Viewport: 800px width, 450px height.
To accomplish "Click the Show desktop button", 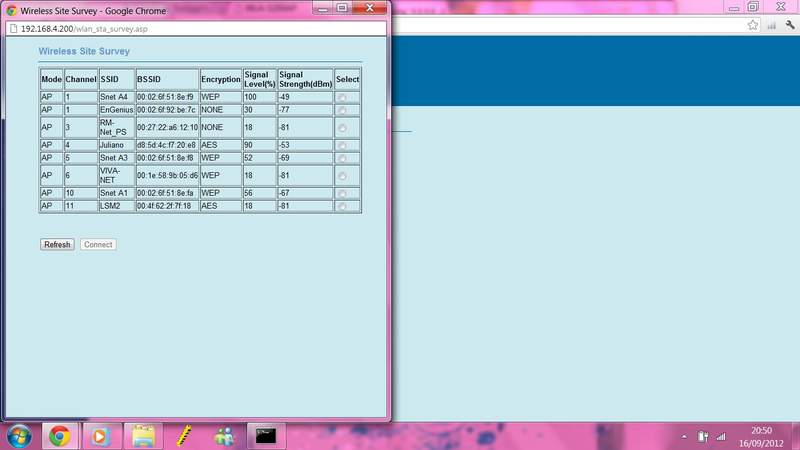I will pos(796,436).
